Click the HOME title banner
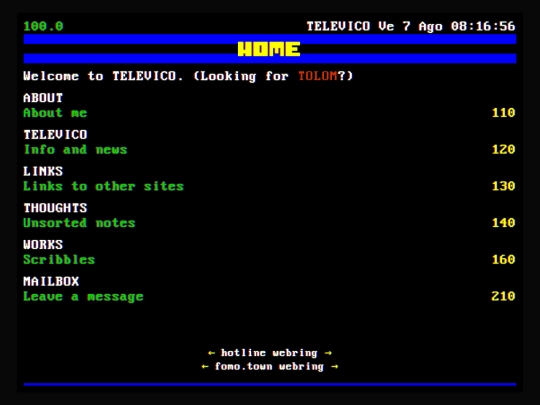540x405 pixels. [269, 49]
